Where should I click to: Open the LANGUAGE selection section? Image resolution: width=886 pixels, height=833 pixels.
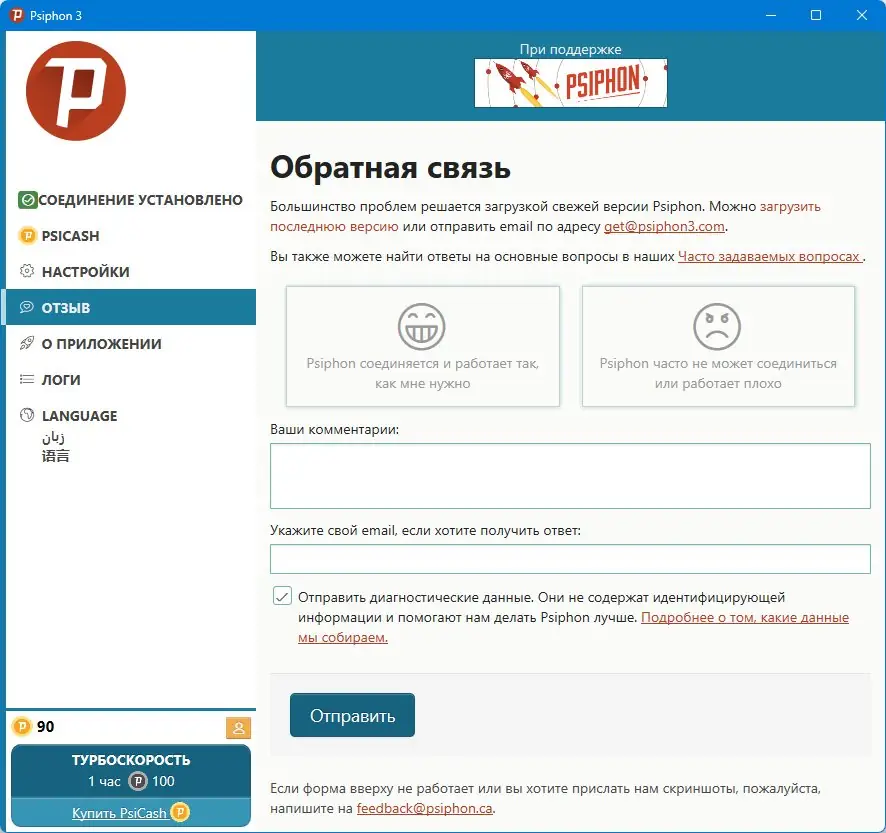click(x=131, y=432)
